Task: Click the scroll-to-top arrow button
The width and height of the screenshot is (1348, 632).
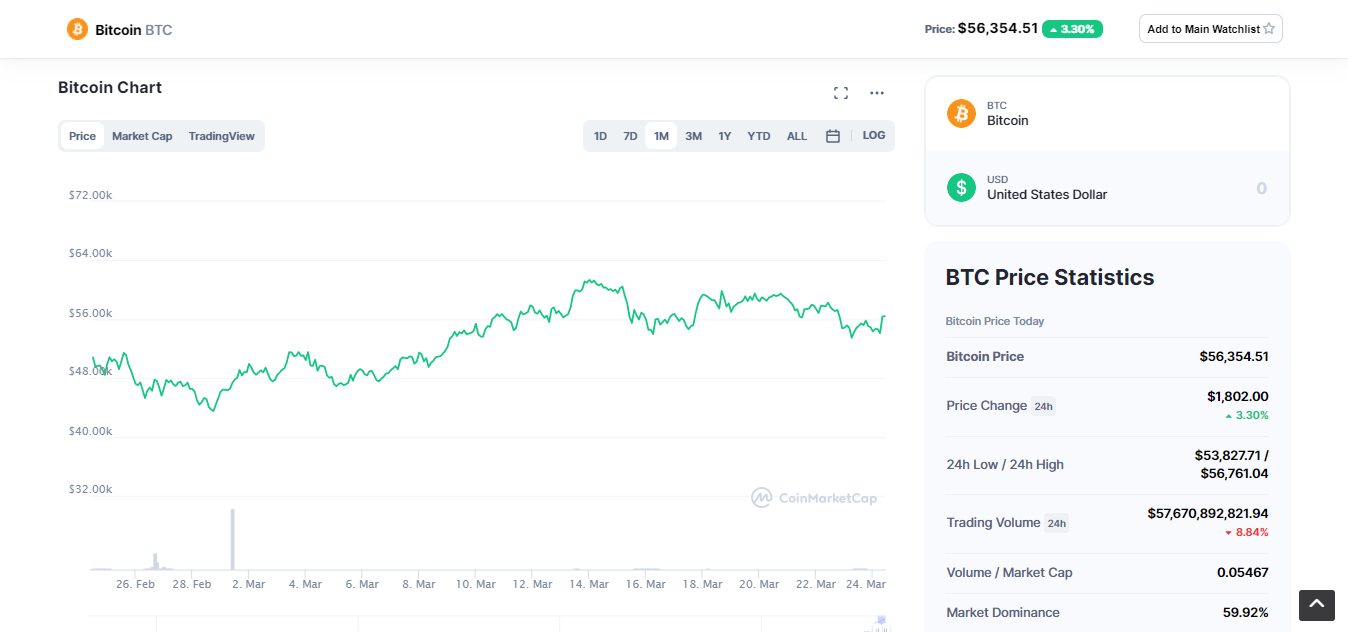Action: pos(1316,605)
